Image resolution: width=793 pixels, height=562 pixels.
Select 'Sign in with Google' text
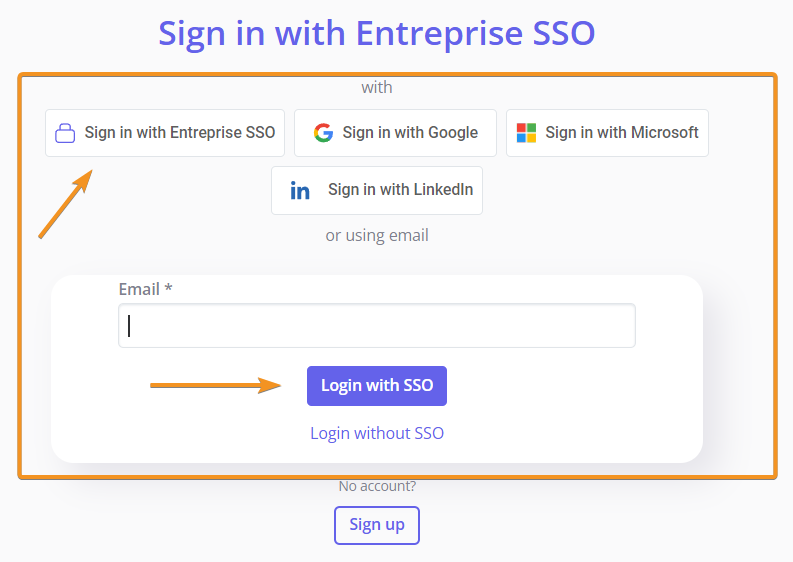pyautogui.click(x=410, y=133)
